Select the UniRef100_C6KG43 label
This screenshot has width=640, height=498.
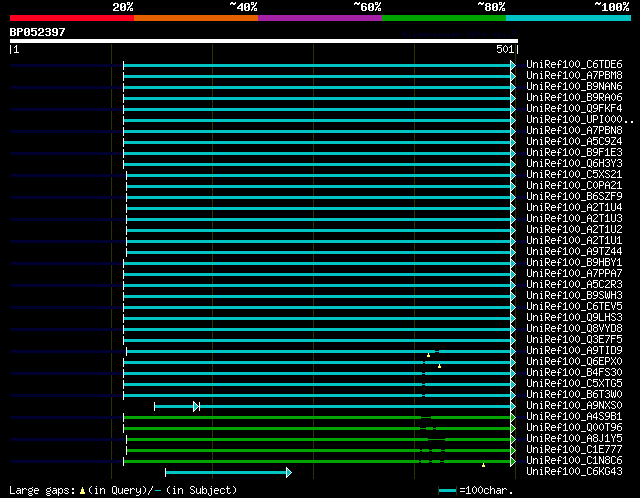574,472
